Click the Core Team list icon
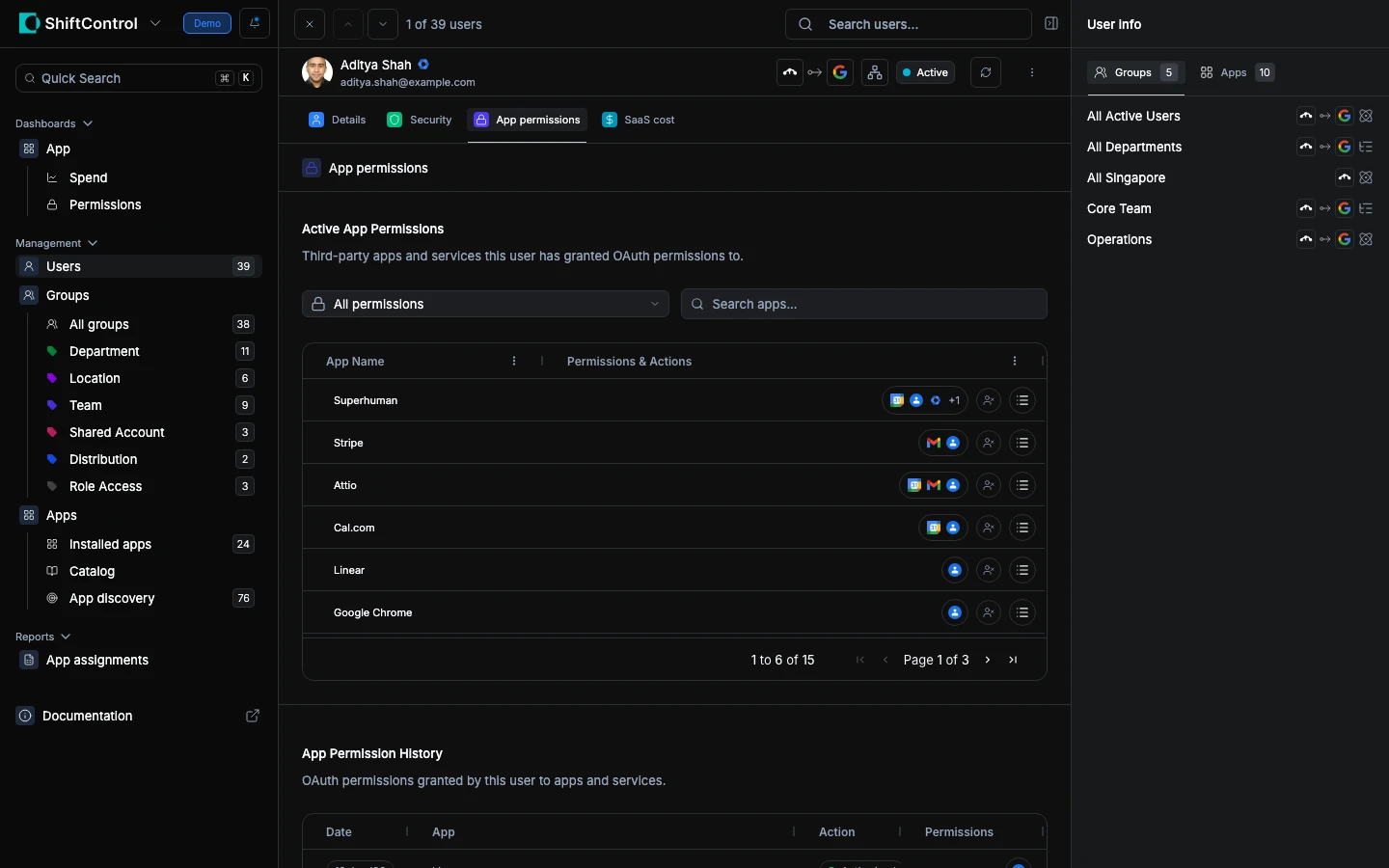The width and height of the screenshot is (1389, 868). tap(1366, 208)
